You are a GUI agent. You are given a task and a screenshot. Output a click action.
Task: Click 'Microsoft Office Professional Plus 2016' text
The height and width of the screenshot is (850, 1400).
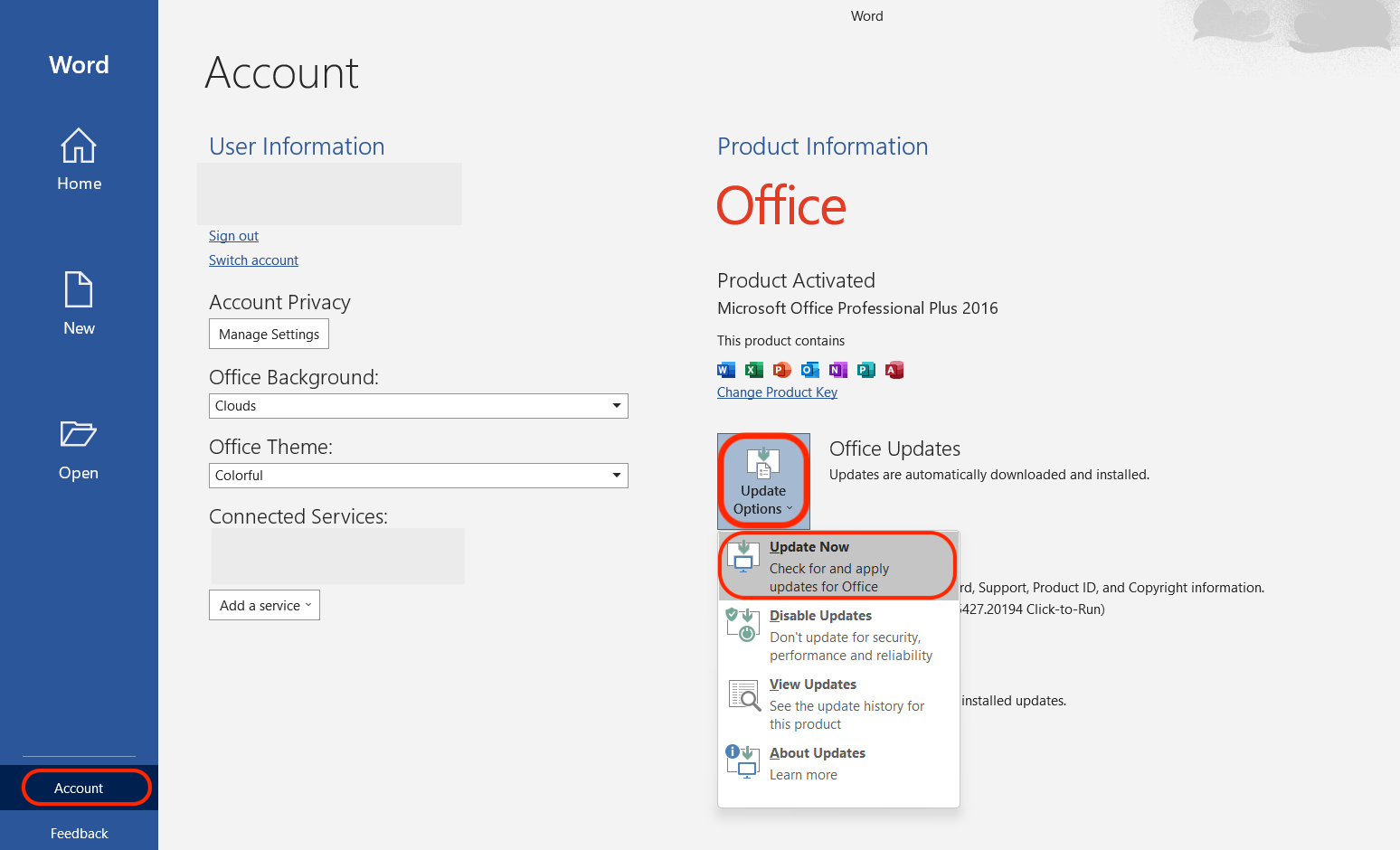pos(857,308)
